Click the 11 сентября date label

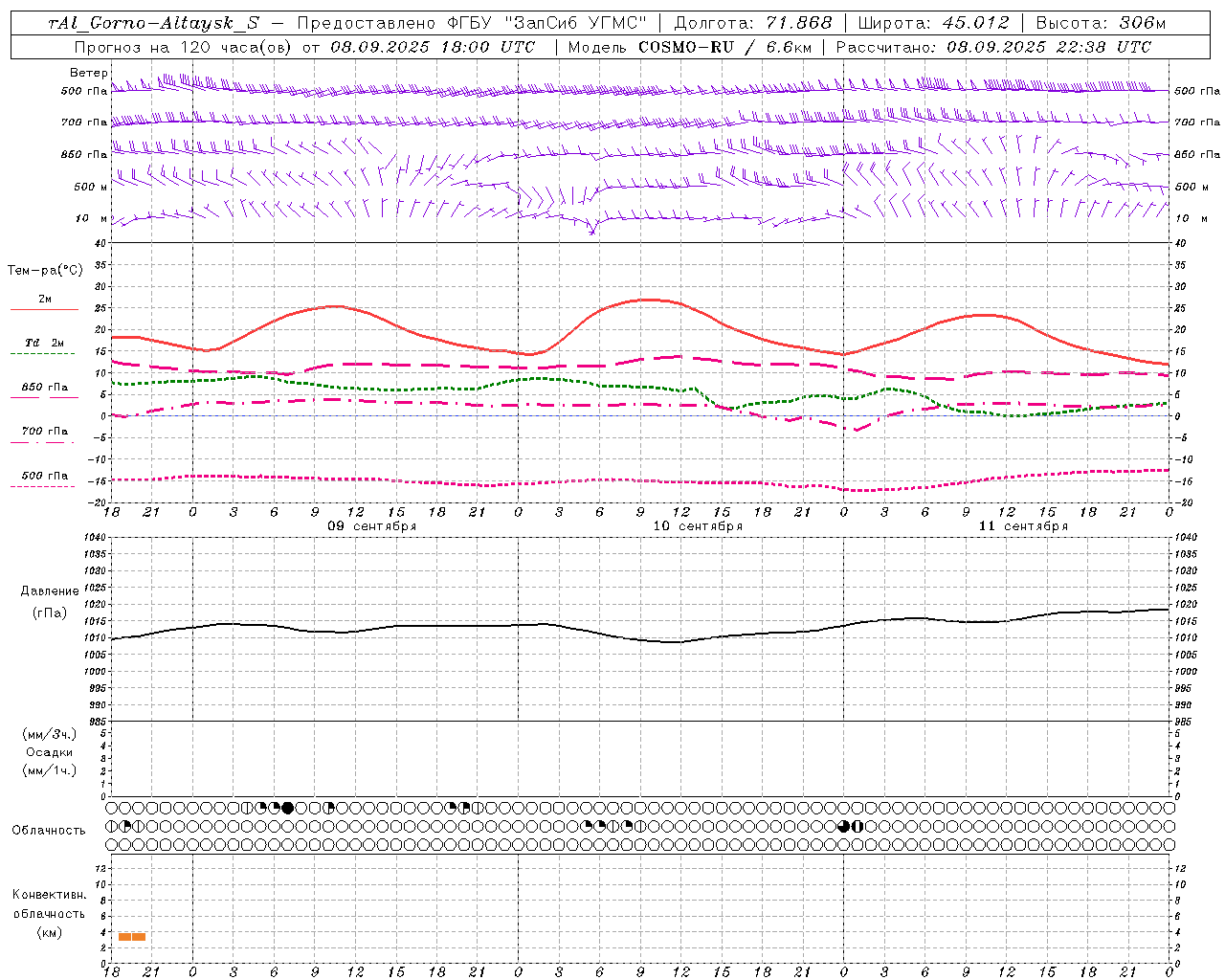click(x=1023, y=526)
